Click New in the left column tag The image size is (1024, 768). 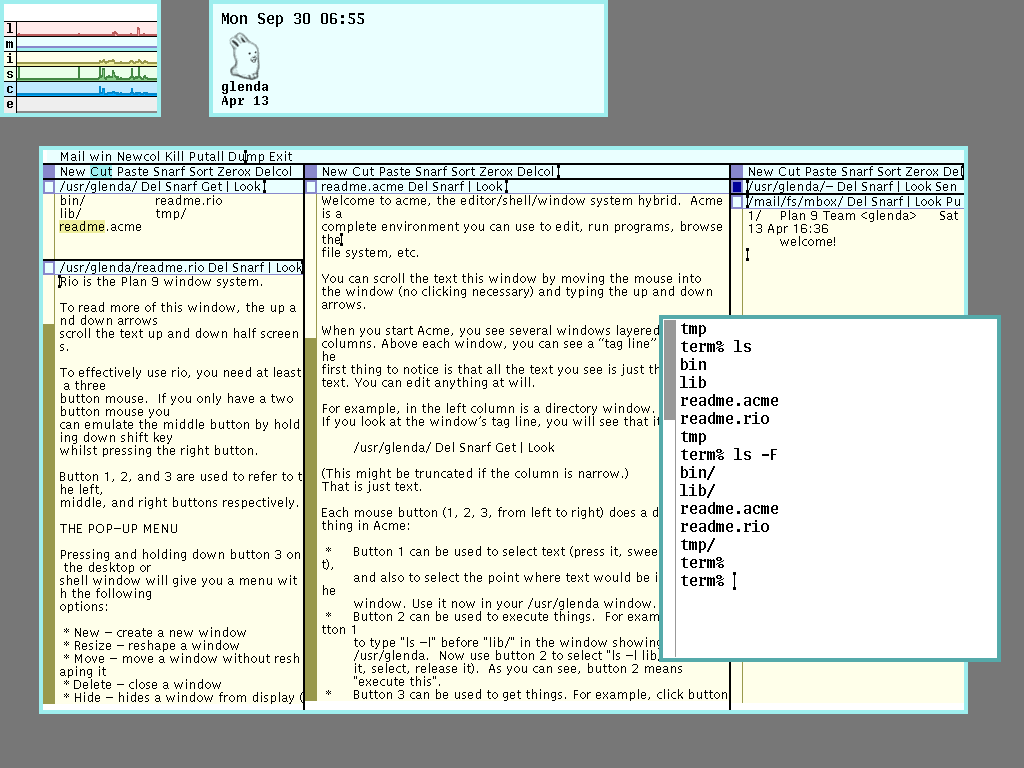(72, 172)
